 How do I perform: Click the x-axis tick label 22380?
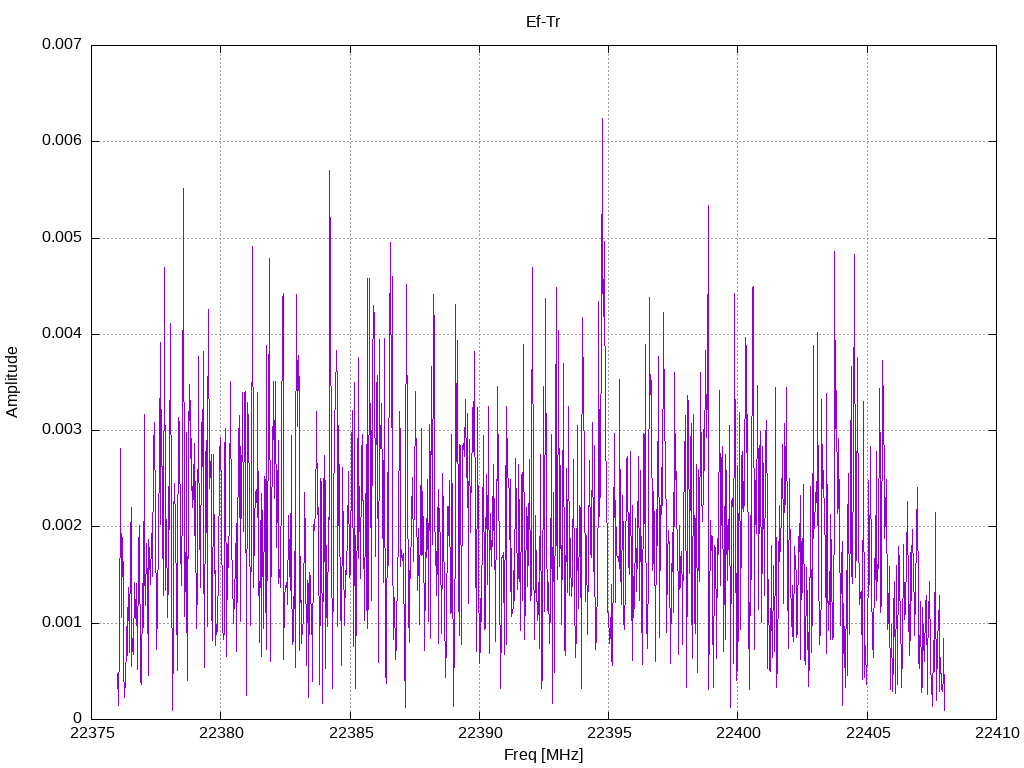221,733
